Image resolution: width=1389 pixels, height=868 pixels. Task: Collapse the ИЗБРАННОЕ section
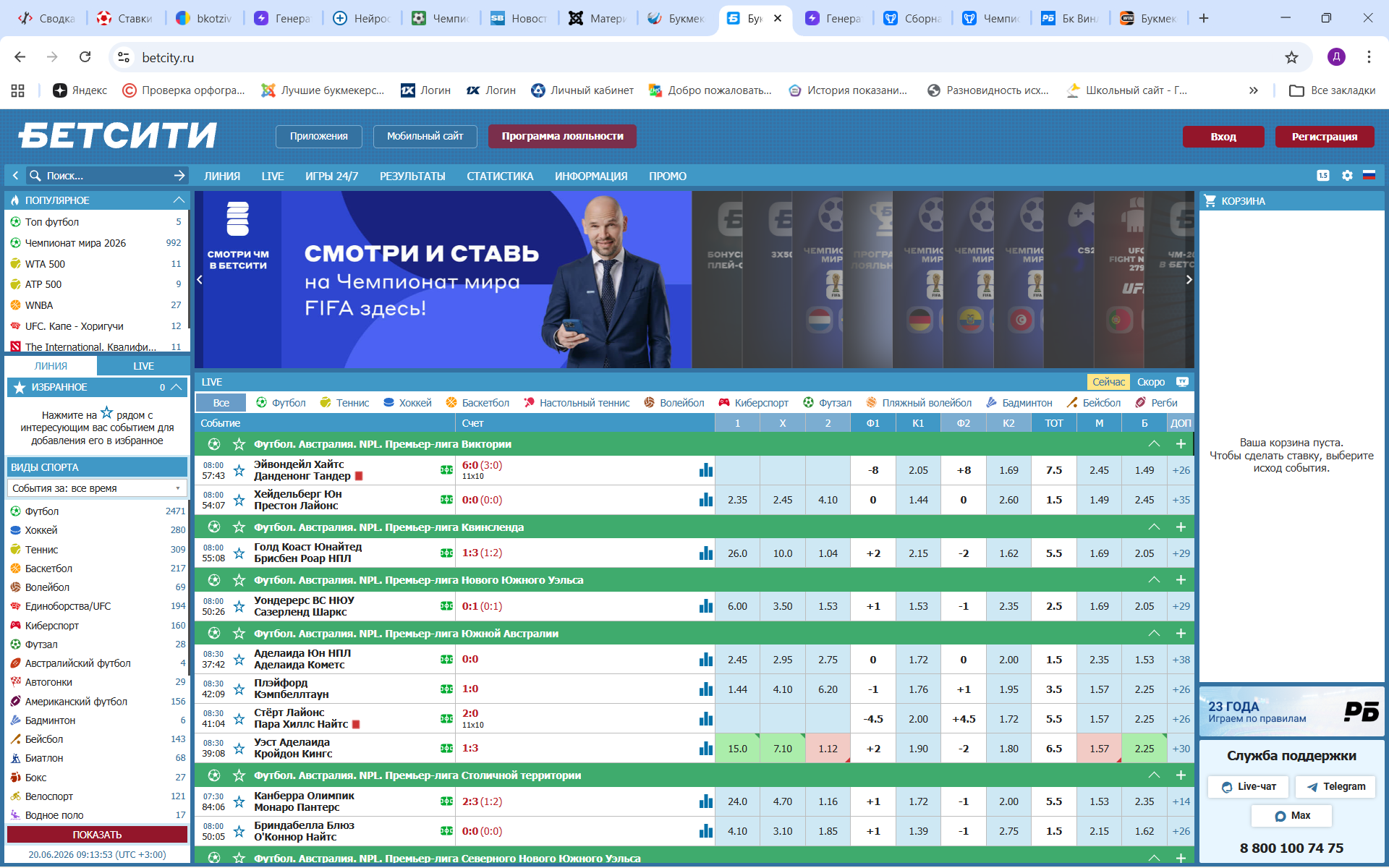coord(176,388)
